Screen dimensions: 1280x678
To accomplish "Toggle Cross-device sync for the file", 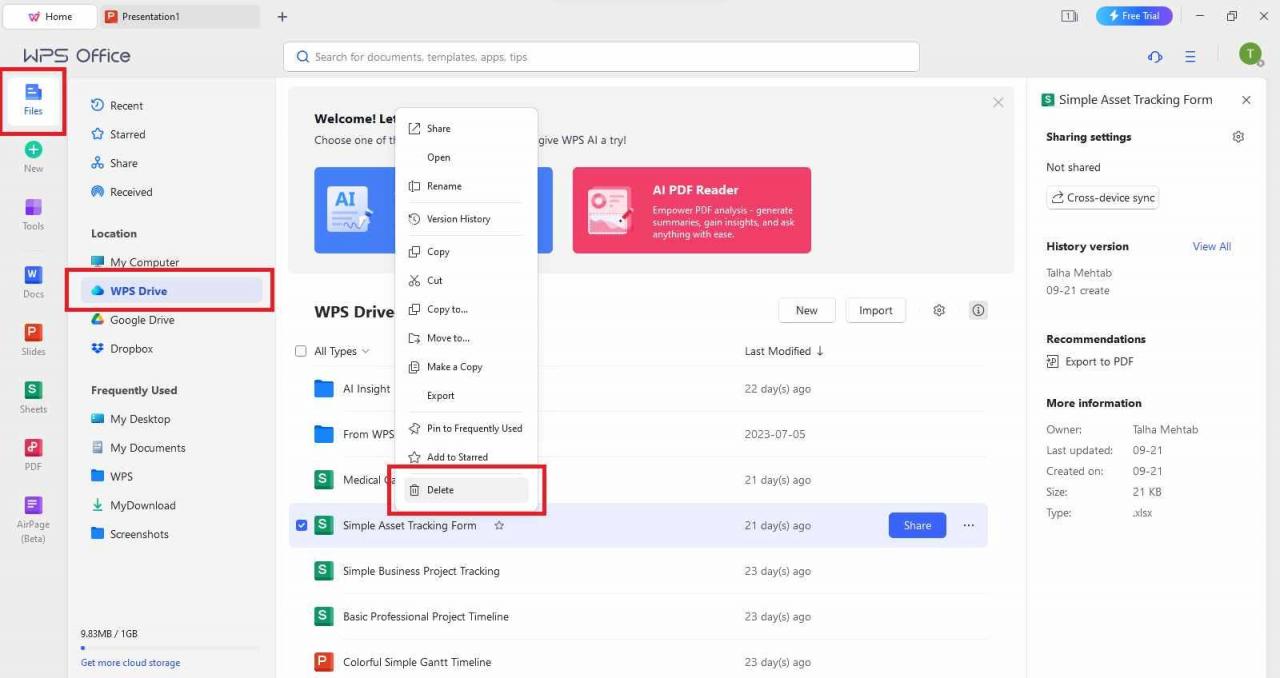I will [x=1102, y=197].
